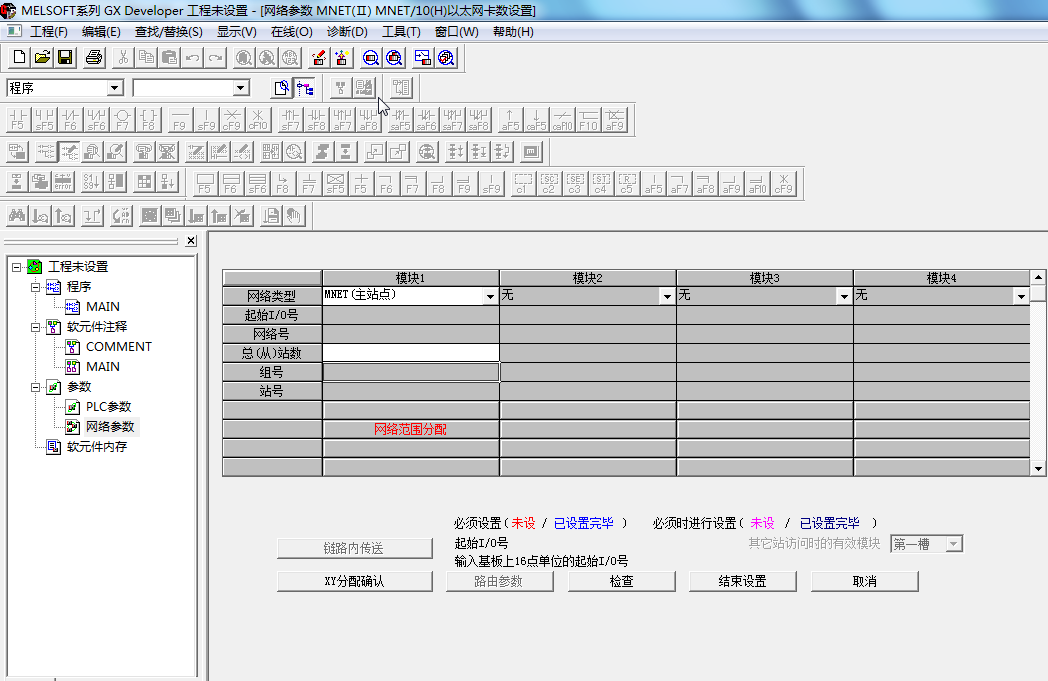Click the Print icon in the toolbar
Image resolution: width=1048 pixels, height=681 pixels.
point(94,58)
